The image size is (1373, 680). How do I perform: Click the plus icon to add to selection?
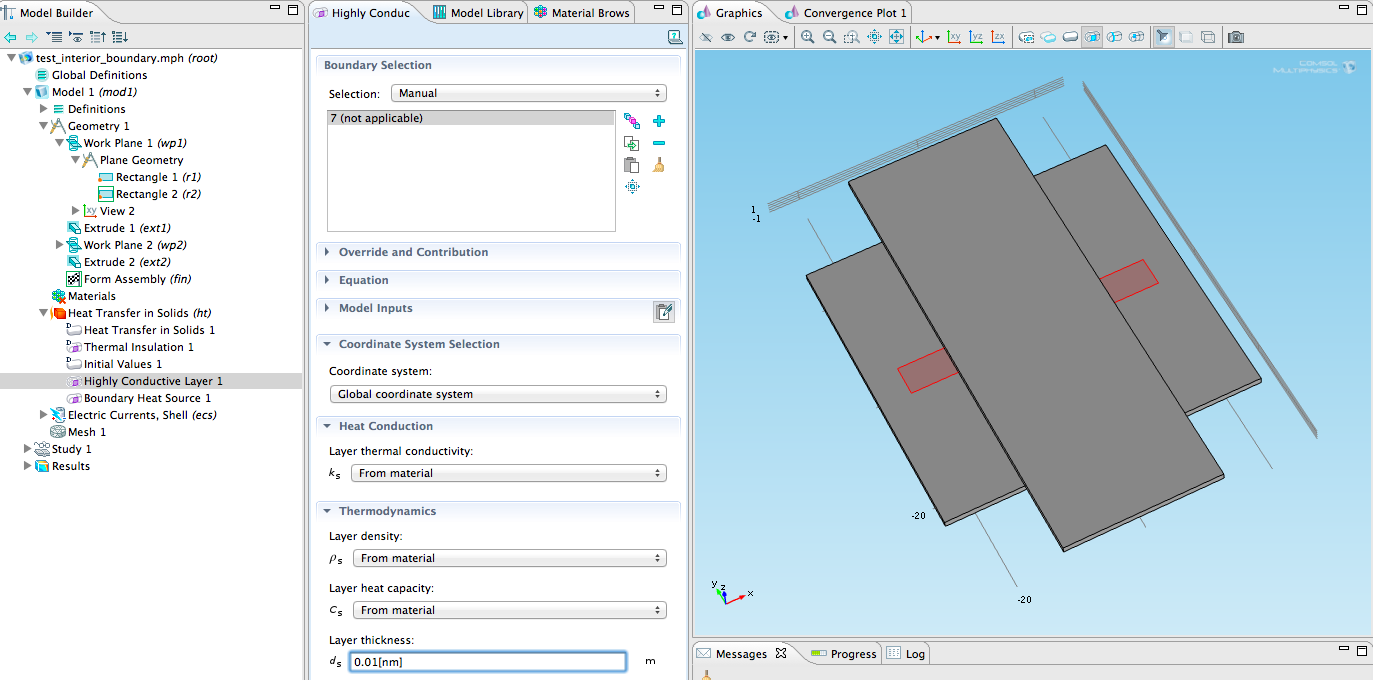point(659,121)
